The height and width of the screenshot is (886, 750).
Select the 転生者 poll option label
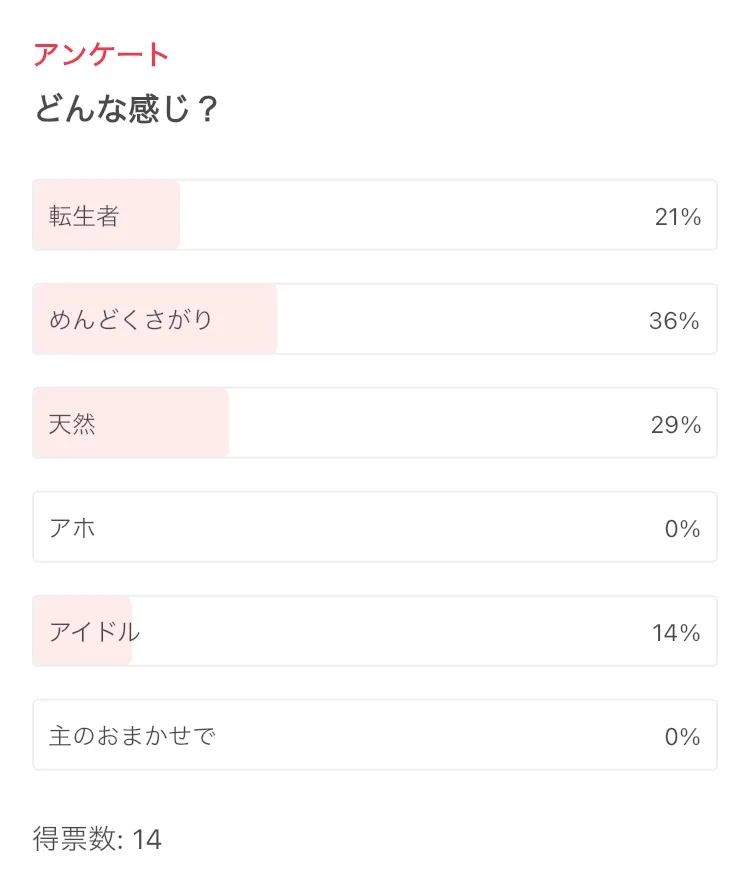coord(84,216)
